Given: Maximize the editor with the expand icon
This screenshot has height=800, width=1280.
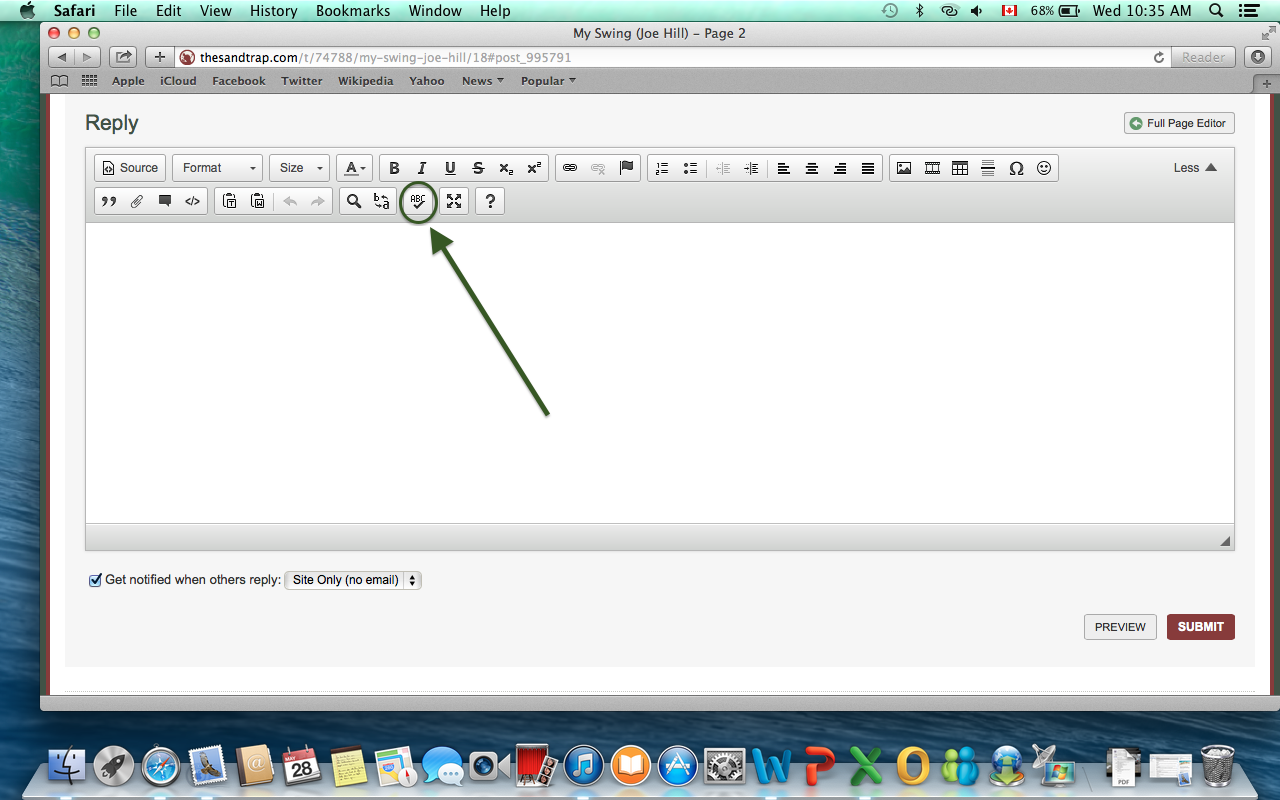Looking at the screenshot, I should [x=454, y=201].
